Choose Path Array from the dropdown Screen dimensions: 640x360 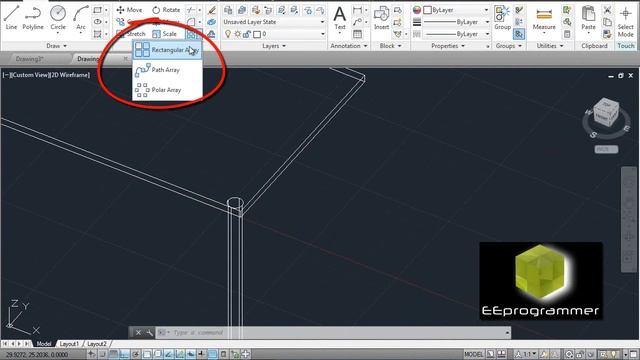pyautogui.click(x=167, y=70)
